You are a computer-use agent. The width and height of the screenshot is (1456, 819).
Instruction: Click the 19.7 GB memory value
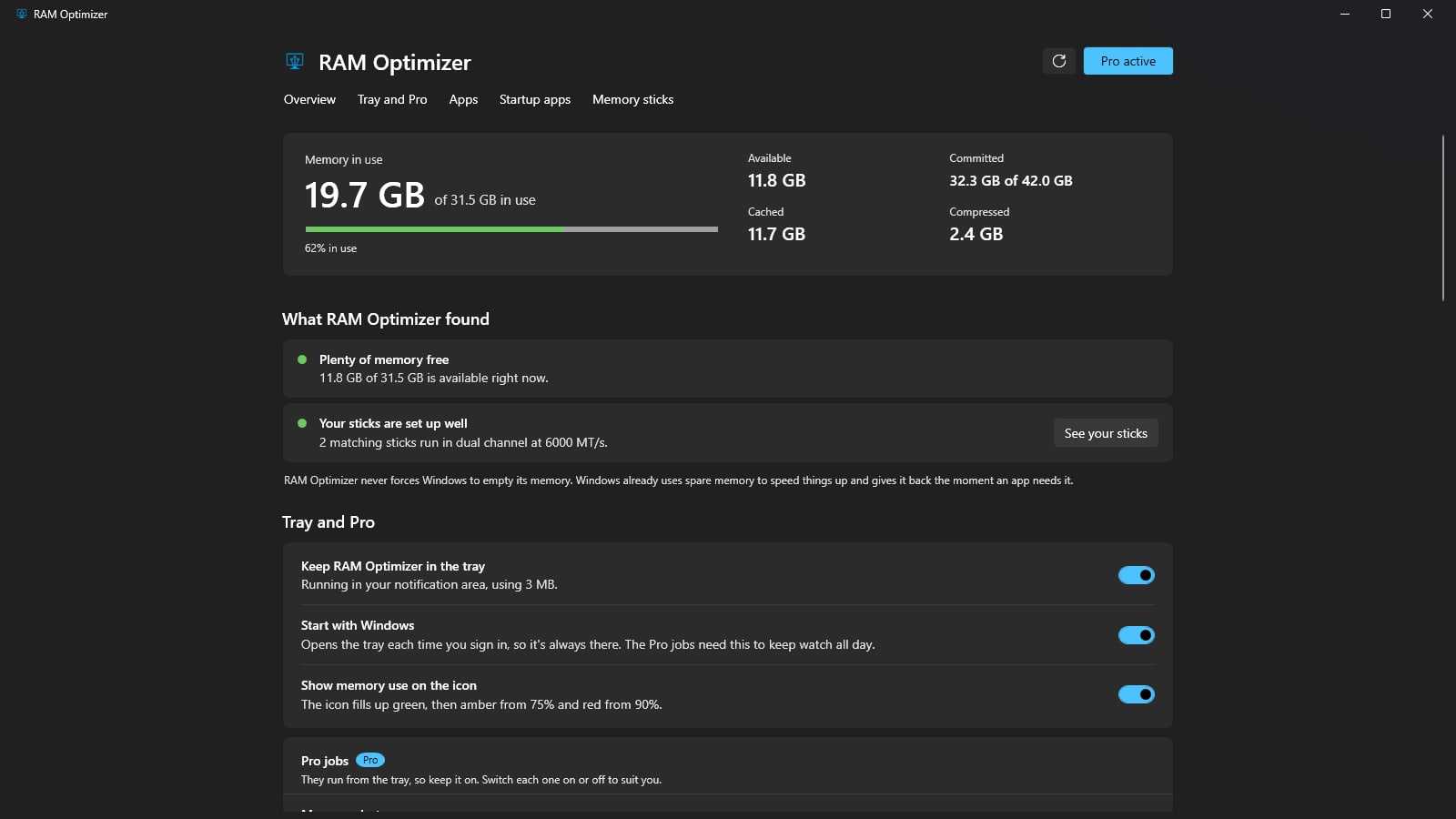(x=365, y=195)
